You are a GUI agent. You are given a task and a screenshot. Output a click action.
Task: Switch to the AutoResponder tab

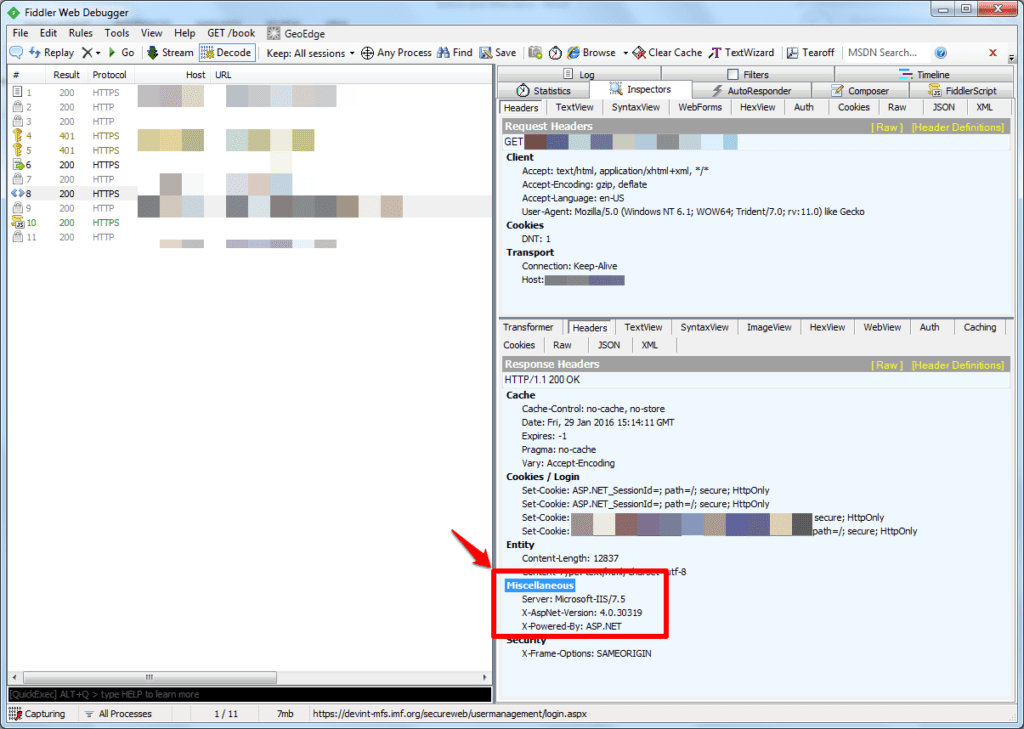click(751, 91)
